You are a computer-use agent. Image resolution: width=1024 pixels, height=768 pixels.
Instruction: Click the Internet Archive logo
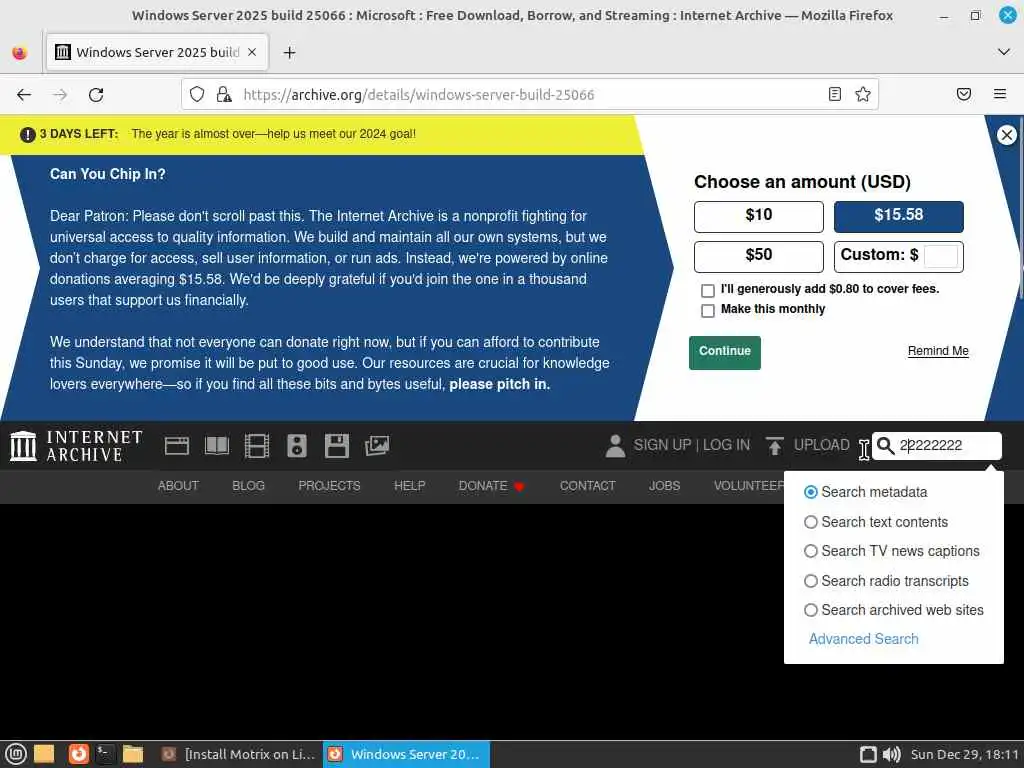76,446
